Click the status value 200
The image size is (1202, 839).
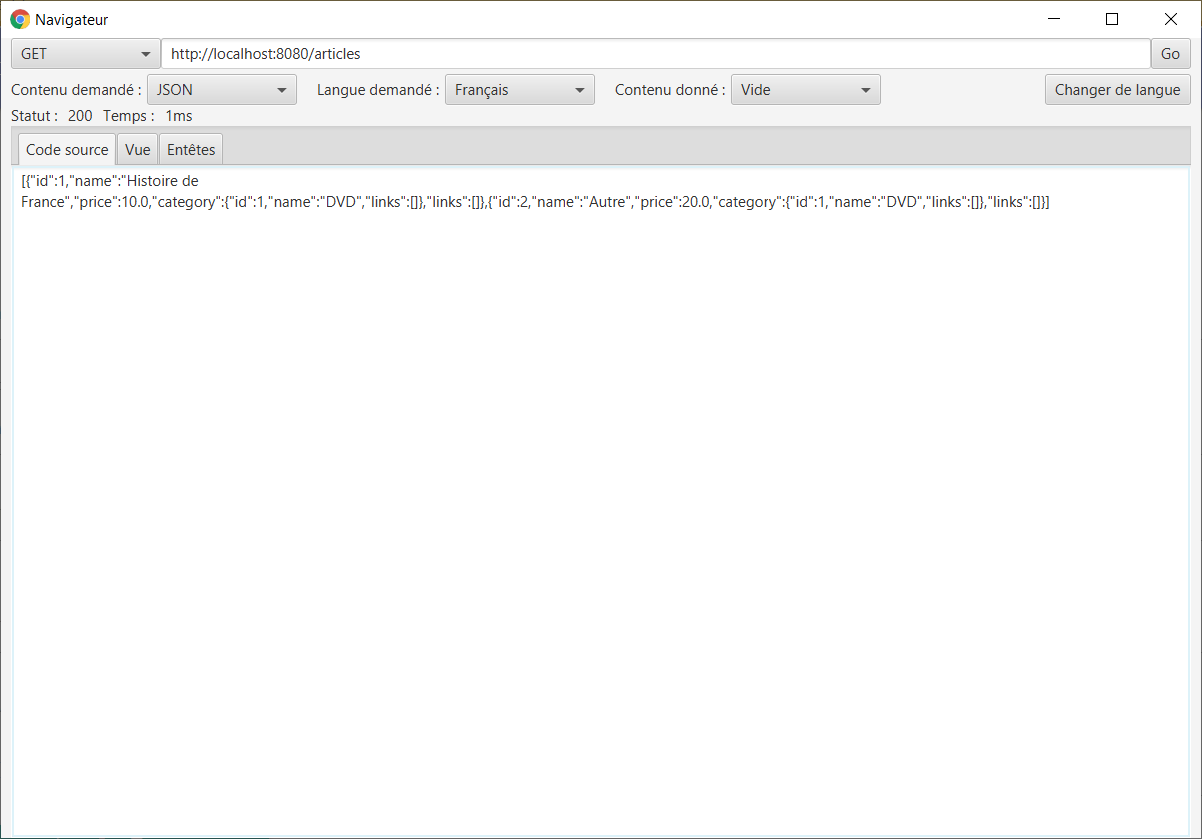coord(80,116)
